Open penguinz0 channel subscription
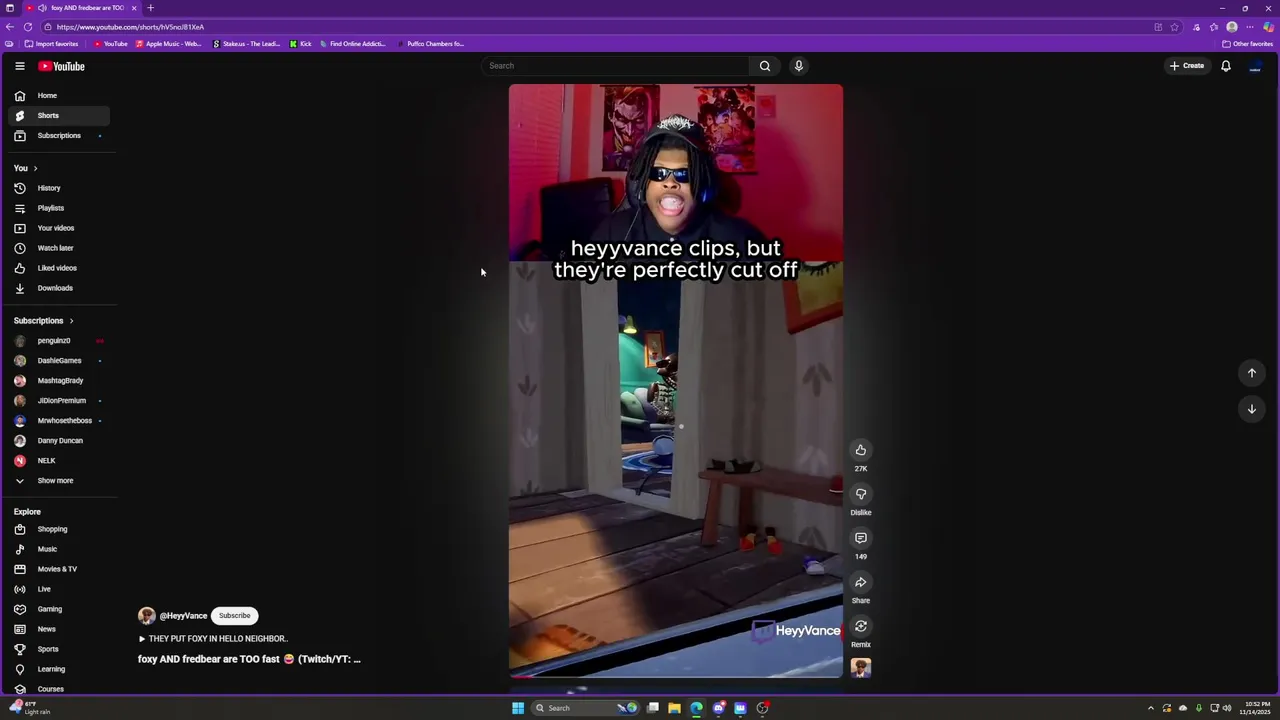Viewport: 1280px width, 720px height. pyautogui.click(x=60, y=341)
